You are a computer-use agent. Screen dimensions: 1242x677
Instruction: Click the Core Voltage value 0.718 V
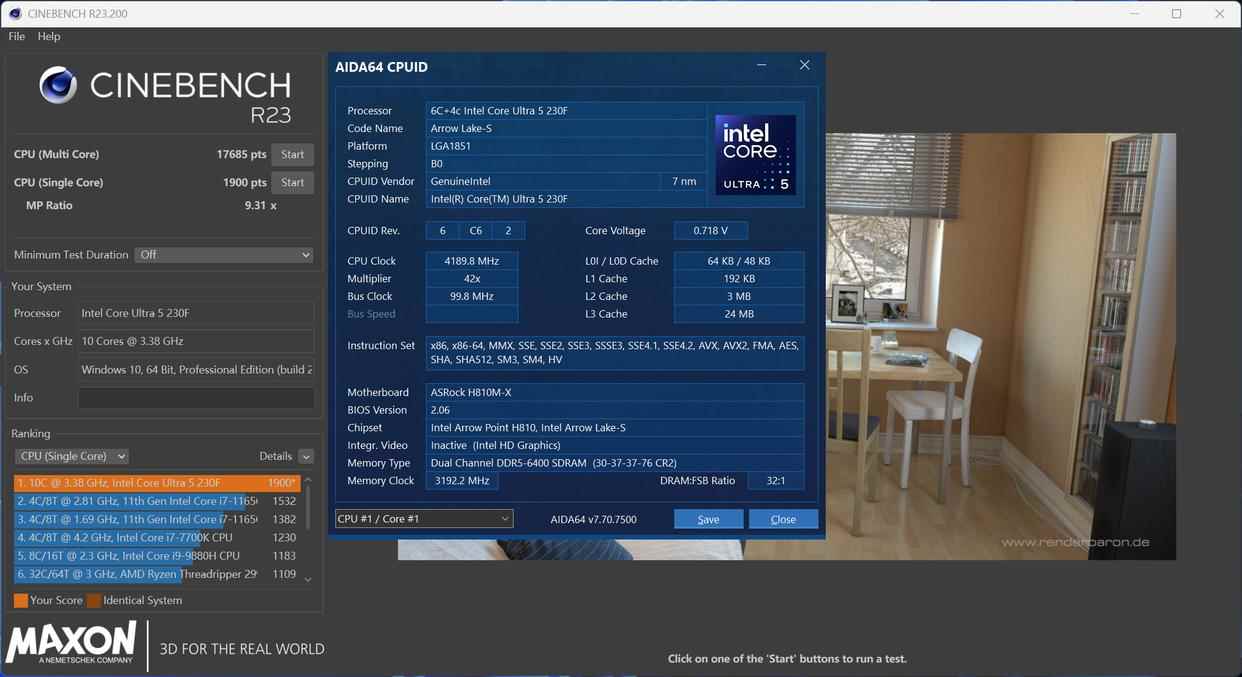pyautogui.click(x=710, y=230)
